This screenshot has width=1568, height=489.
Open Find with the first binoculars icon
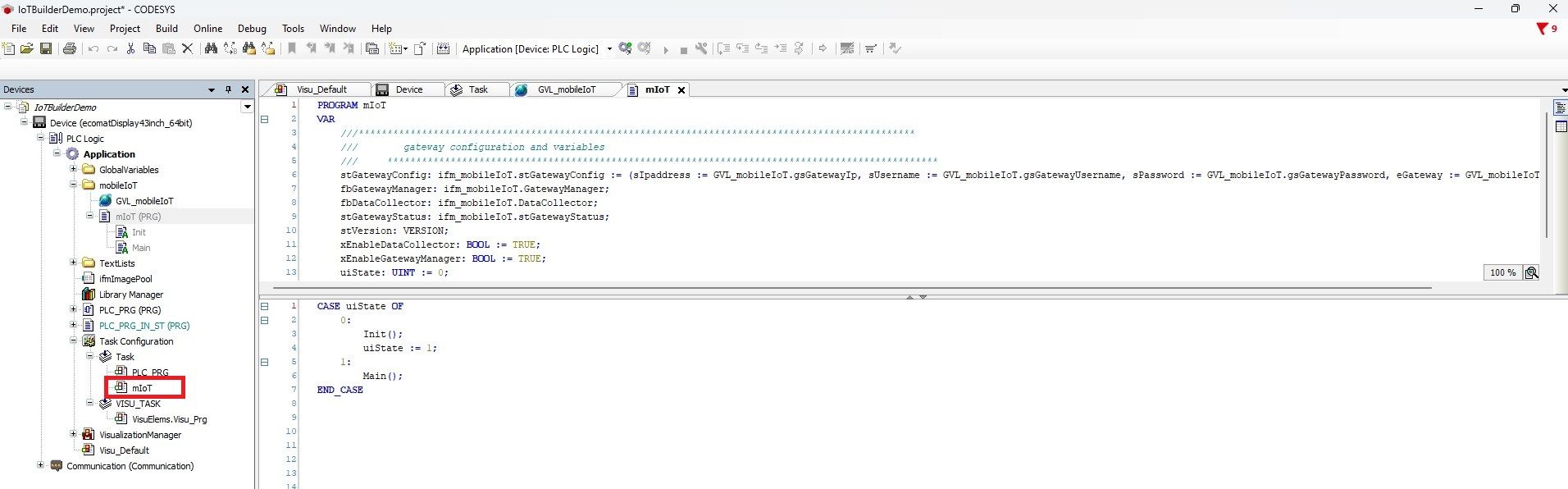[211, 48]
